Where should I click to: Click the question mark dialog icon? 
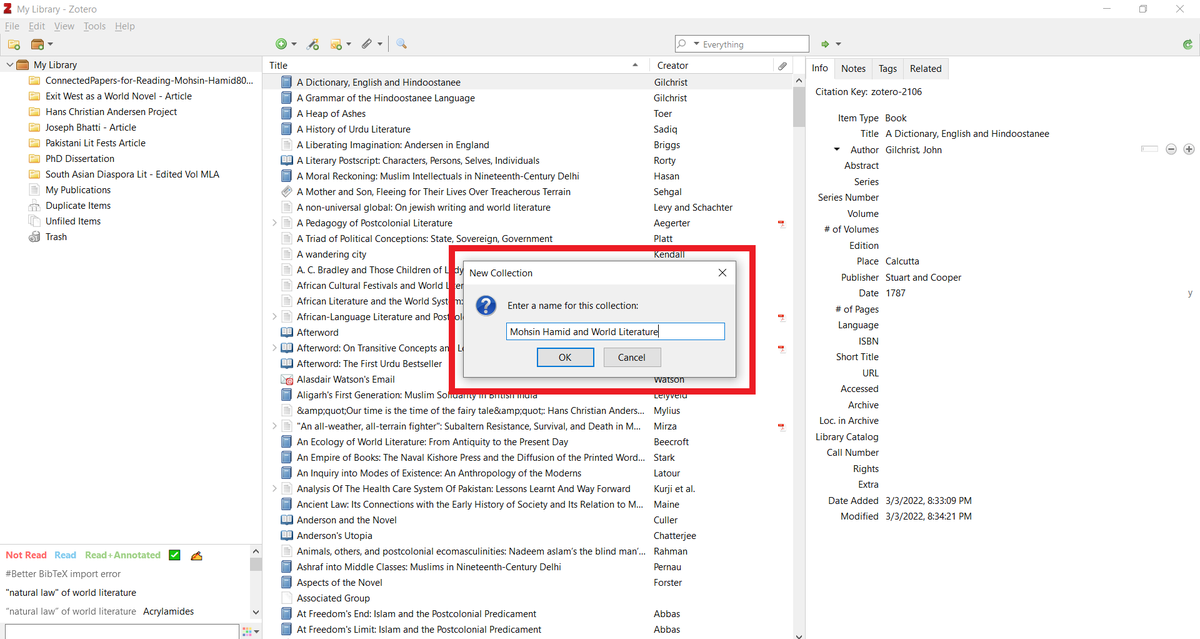click(x=485, y=306)
